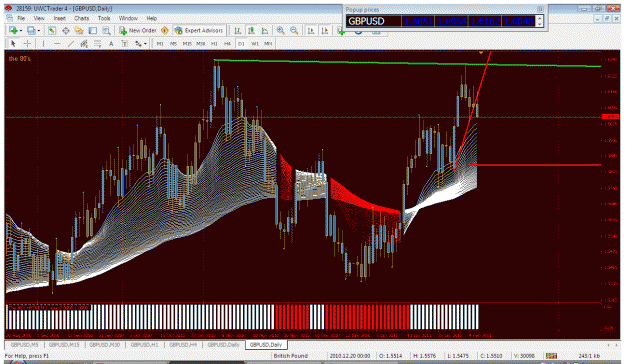625x364 pixels.
Task: Zoom out on the chart
Action: click(294, 30)
